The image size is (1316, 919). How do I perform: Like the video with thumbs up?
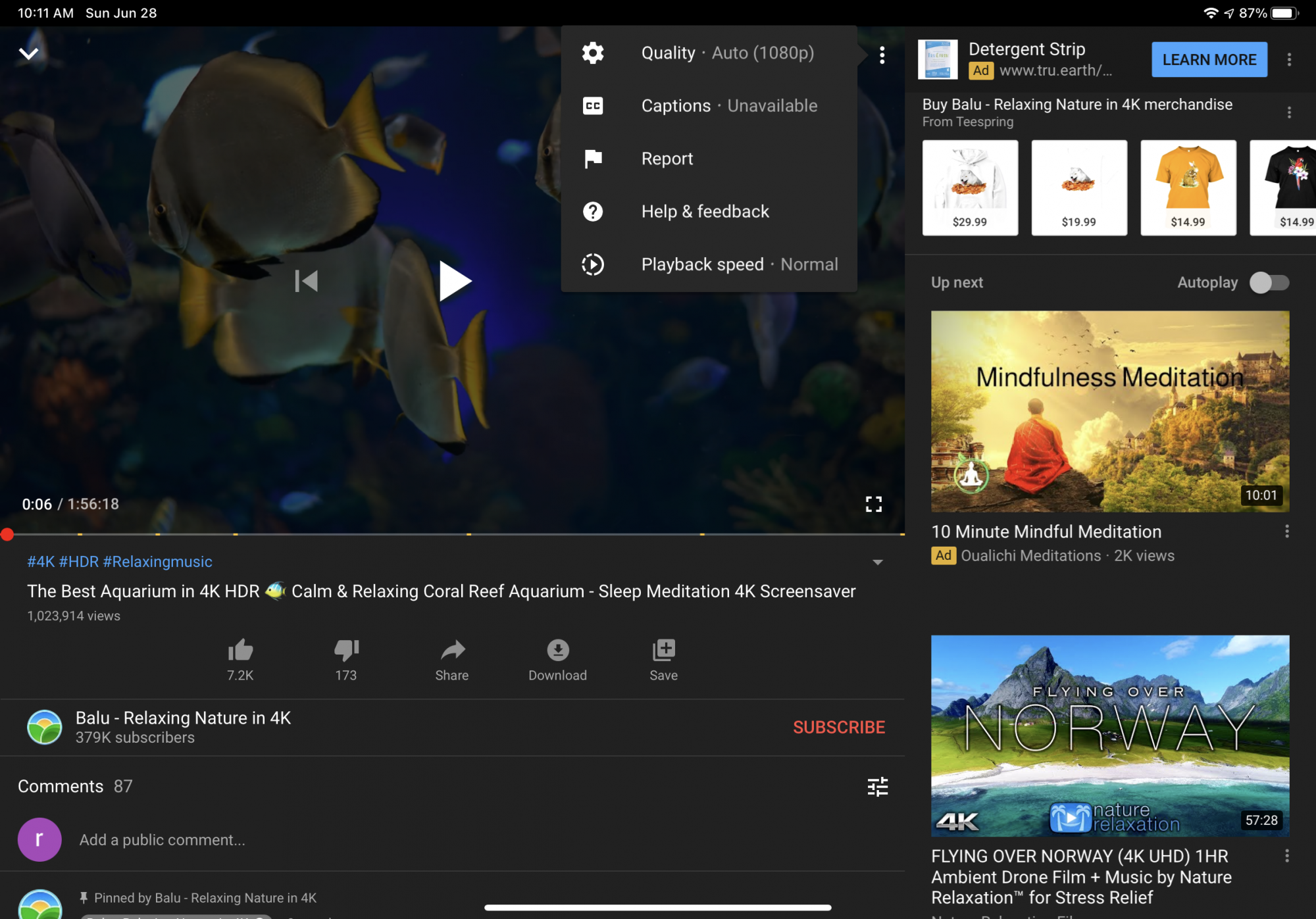(x=240, y=660)
